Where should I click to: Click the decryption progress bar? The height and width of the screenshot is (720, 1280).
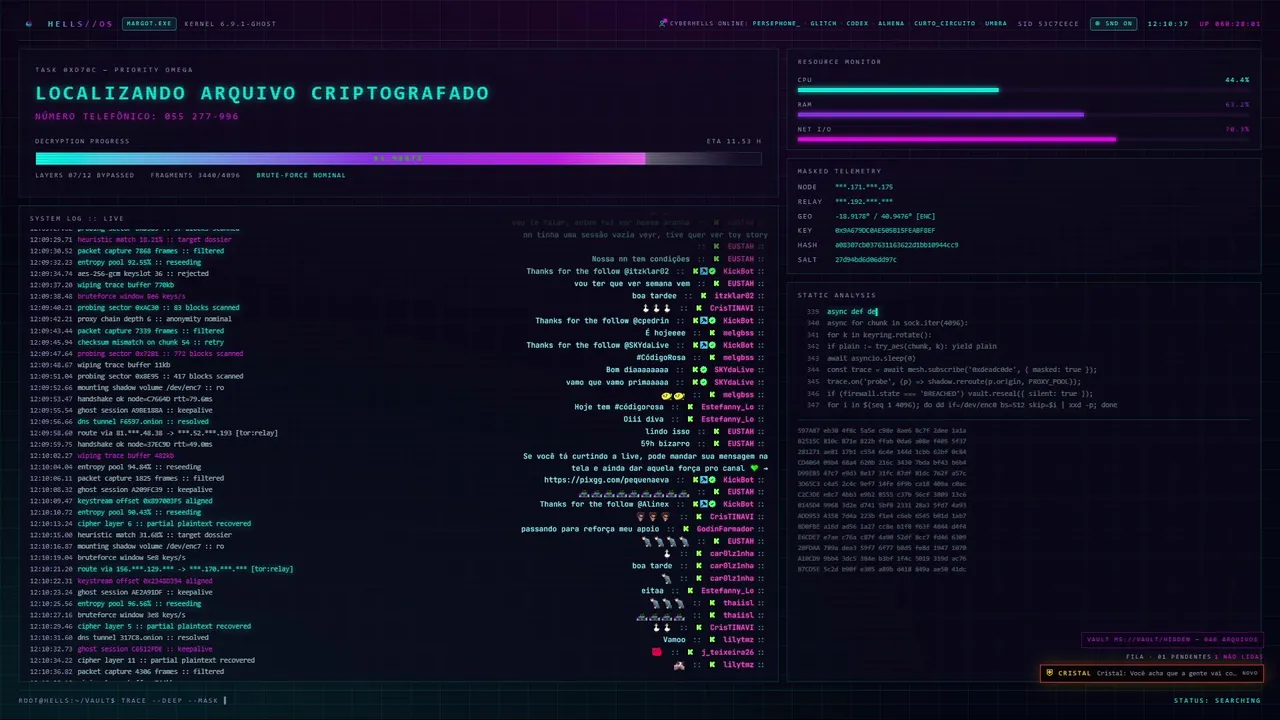tap(398, 158)
